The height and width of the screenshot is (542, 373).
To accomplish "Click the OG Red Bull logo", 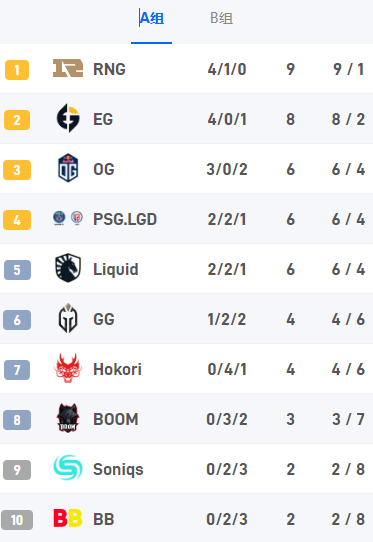I will (x=68, y=168).
